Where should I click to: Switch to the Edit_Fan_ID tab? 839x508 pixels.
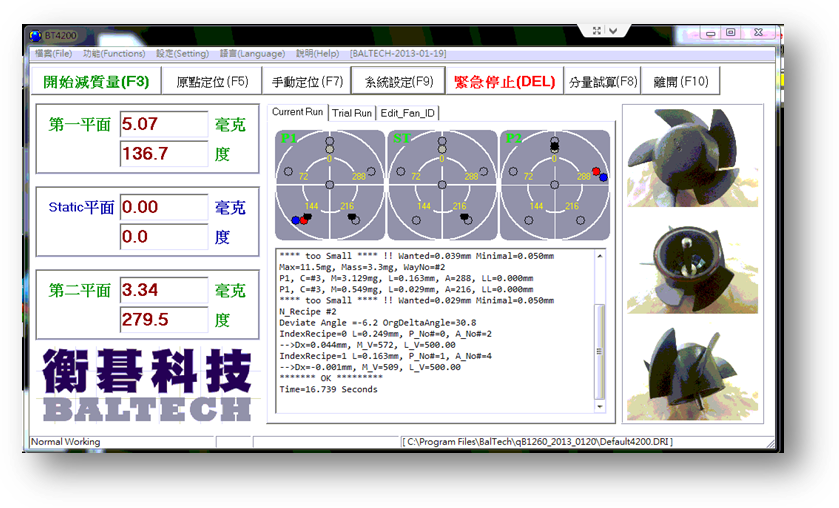[x=408, y=114]
